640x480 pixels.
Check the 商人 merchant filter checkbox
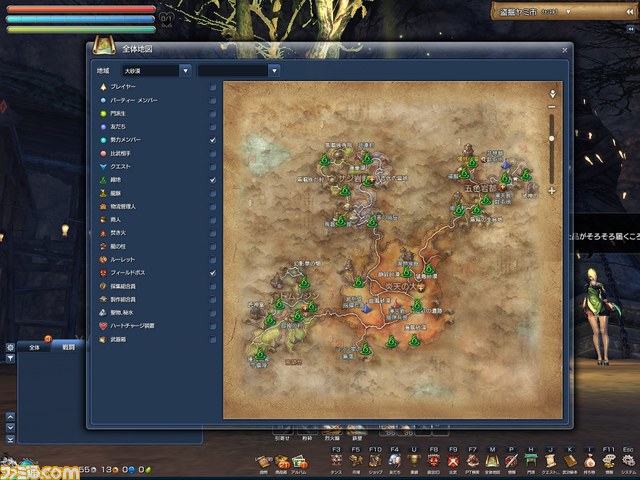(x=213, y=220)
